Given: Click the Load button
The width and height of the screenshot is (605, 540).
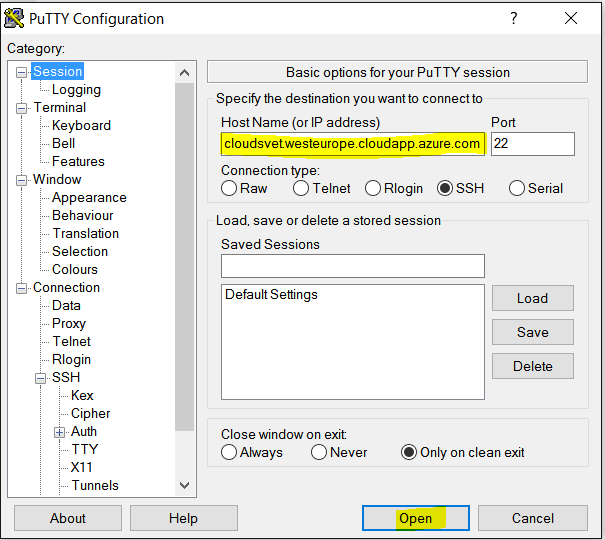Looking at the screenshot, I should (533, 298).
